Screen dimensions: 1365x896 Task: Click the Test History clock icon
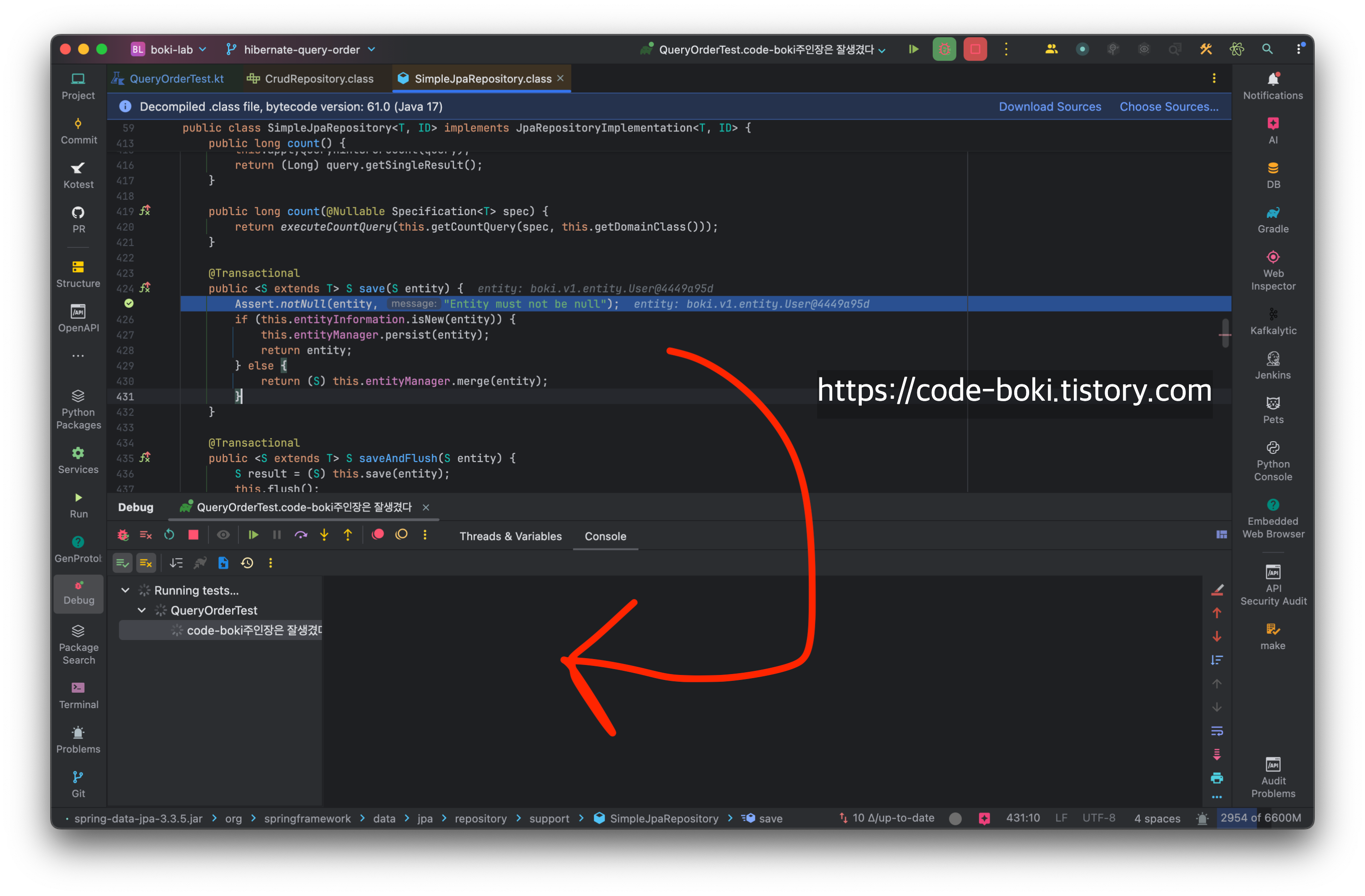pos(247,563)
